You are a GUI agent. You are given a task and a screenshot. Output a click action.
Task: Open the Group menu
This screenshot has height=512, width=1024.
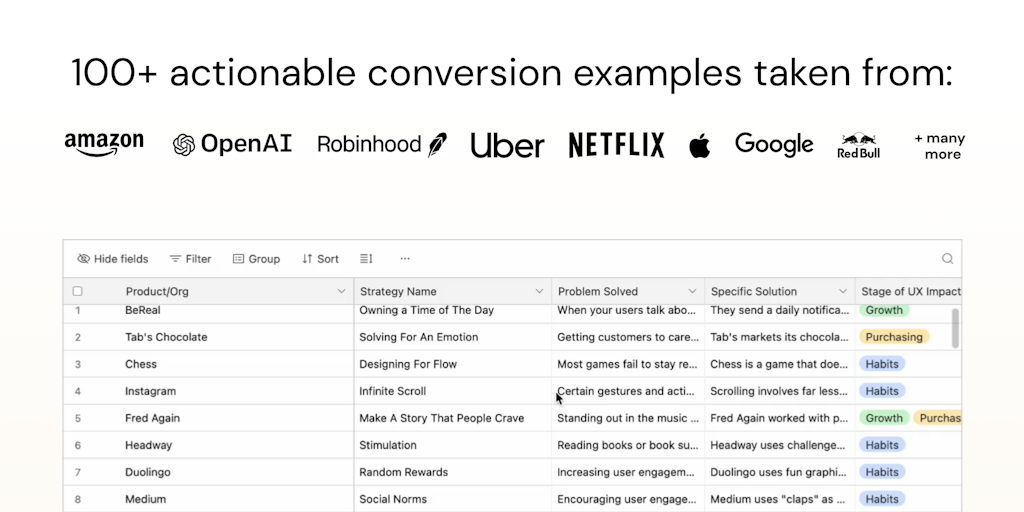click(x=256, y=259)
